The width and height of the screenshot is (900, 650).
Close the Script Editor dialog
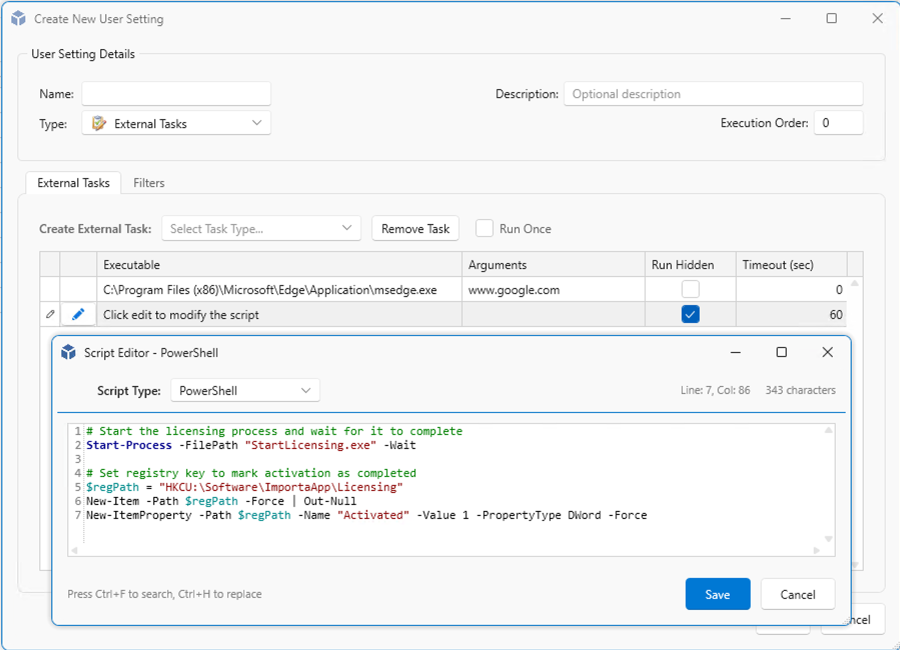click(827, 352)
